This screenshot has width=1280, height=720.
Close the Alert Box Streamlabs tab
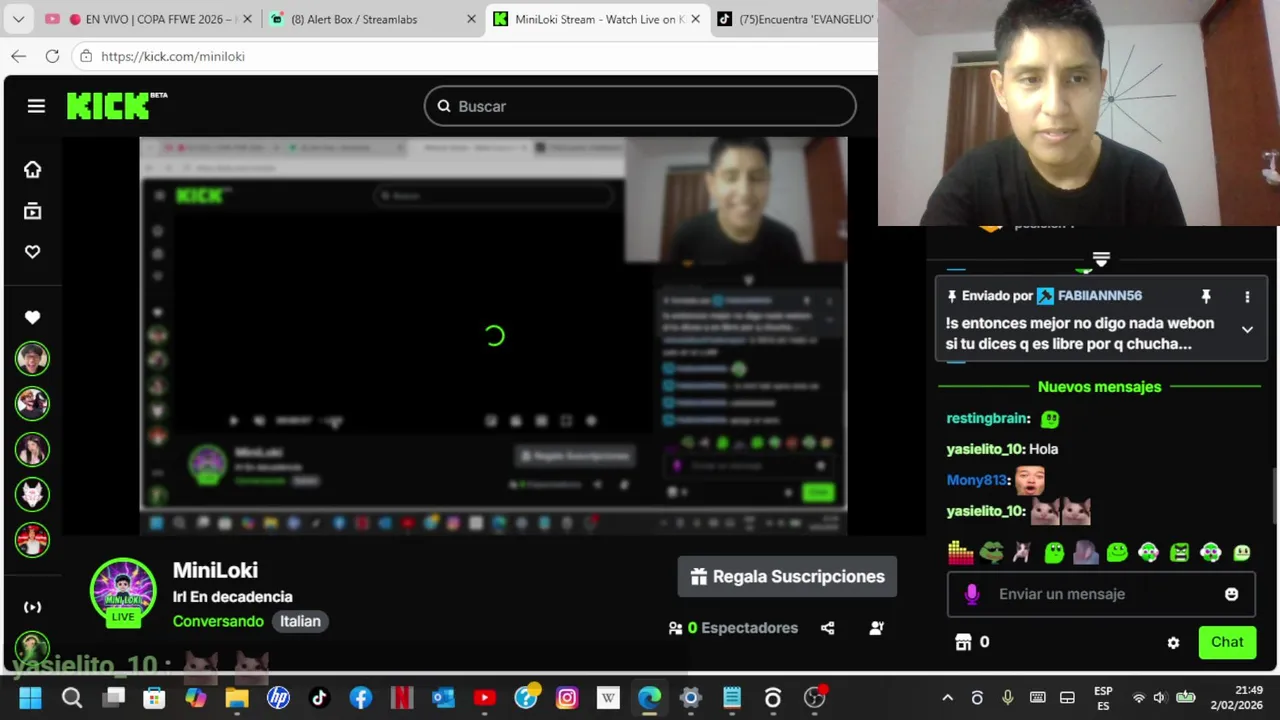coord(471,19)
